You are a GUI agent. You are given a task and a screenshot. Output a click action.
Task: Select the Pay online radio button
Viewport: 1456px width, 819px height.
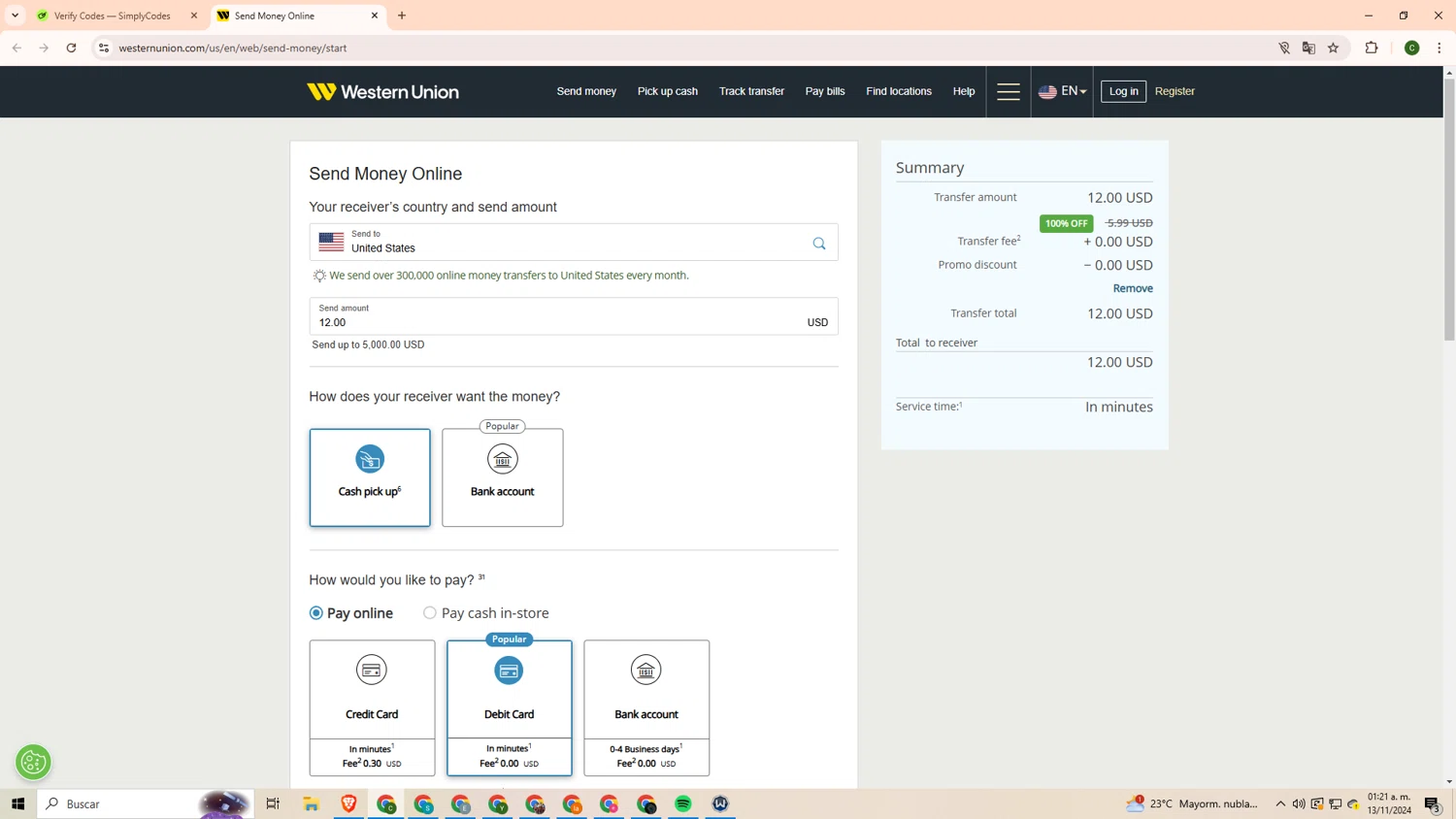tap(316, 613)
